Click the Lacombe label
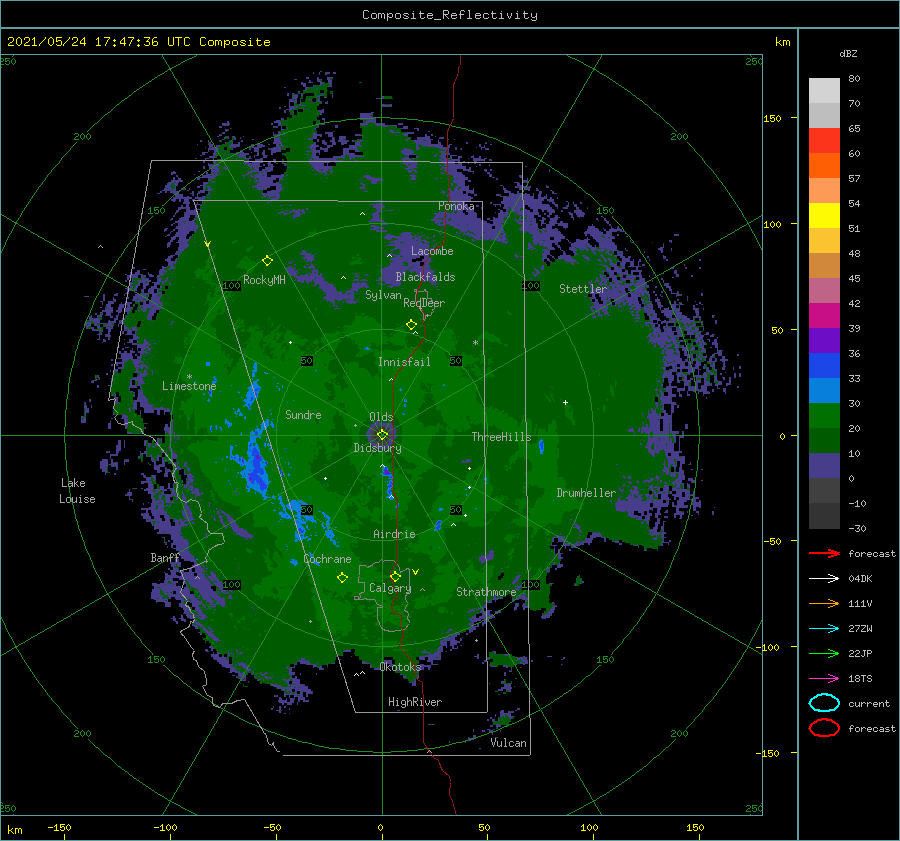 click(432, 251)
